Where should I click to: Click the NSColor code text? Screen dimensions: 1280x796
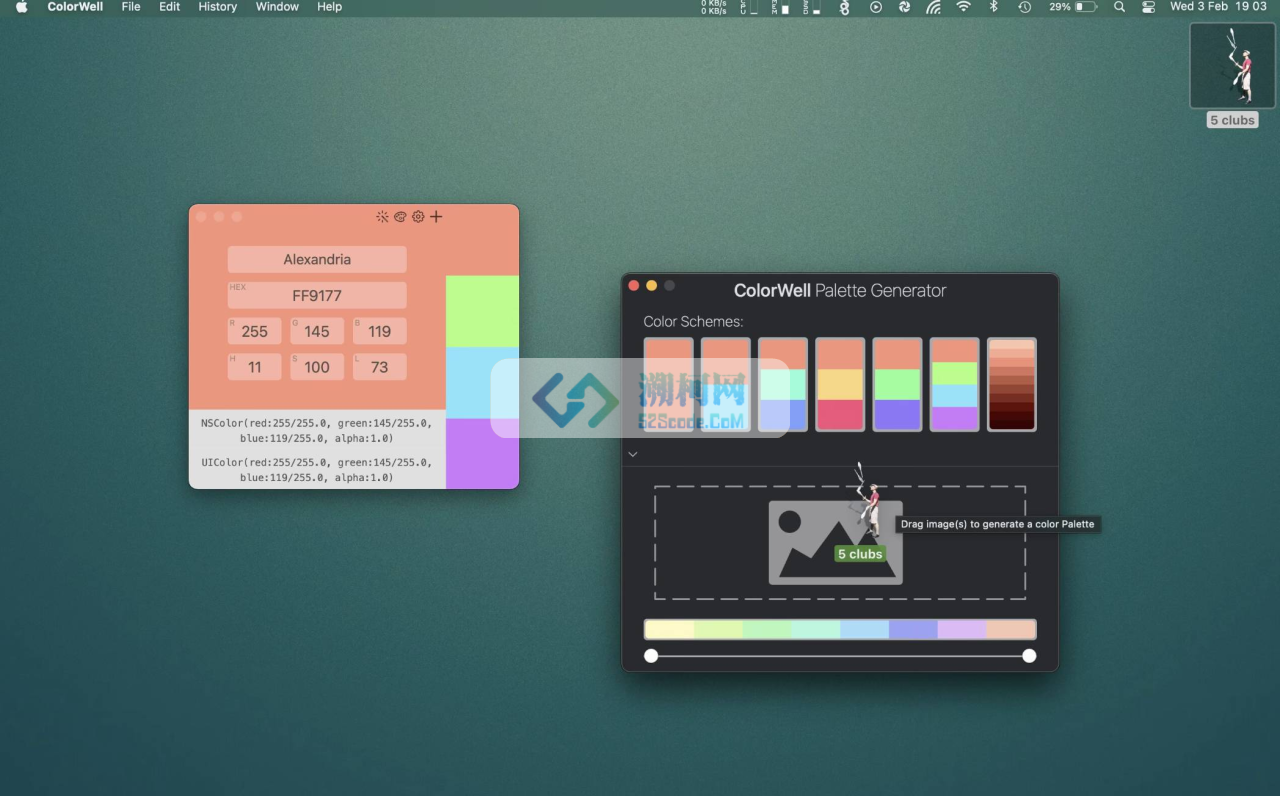[x=317, y=431]
